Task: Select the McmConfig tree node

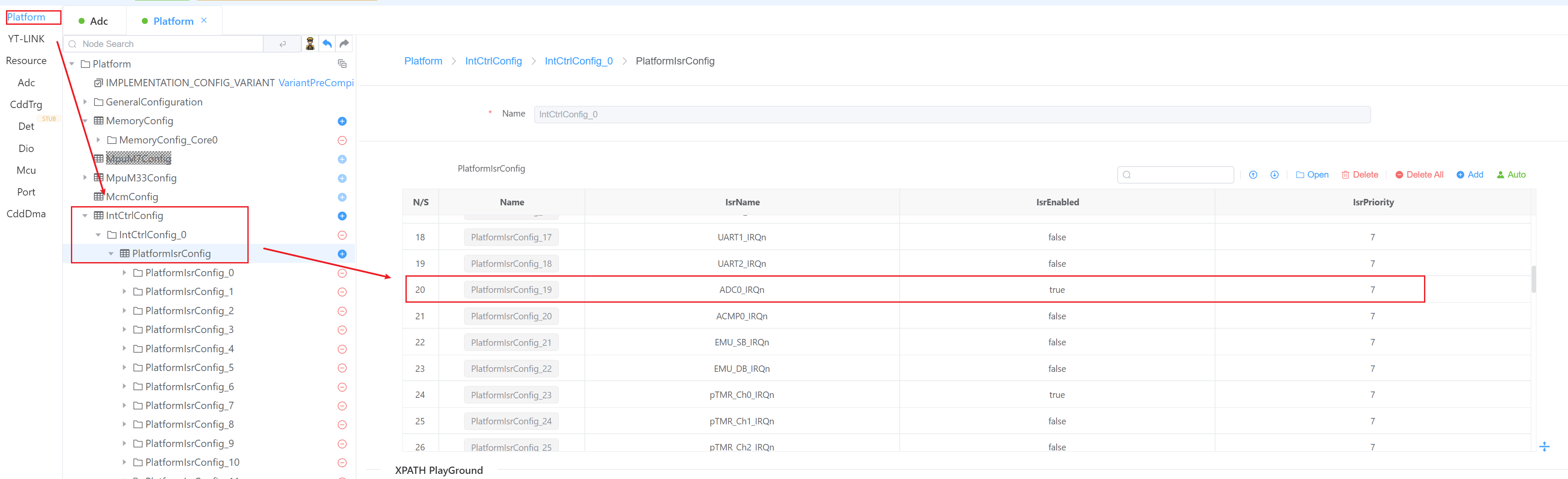Action: click(132, 197)
